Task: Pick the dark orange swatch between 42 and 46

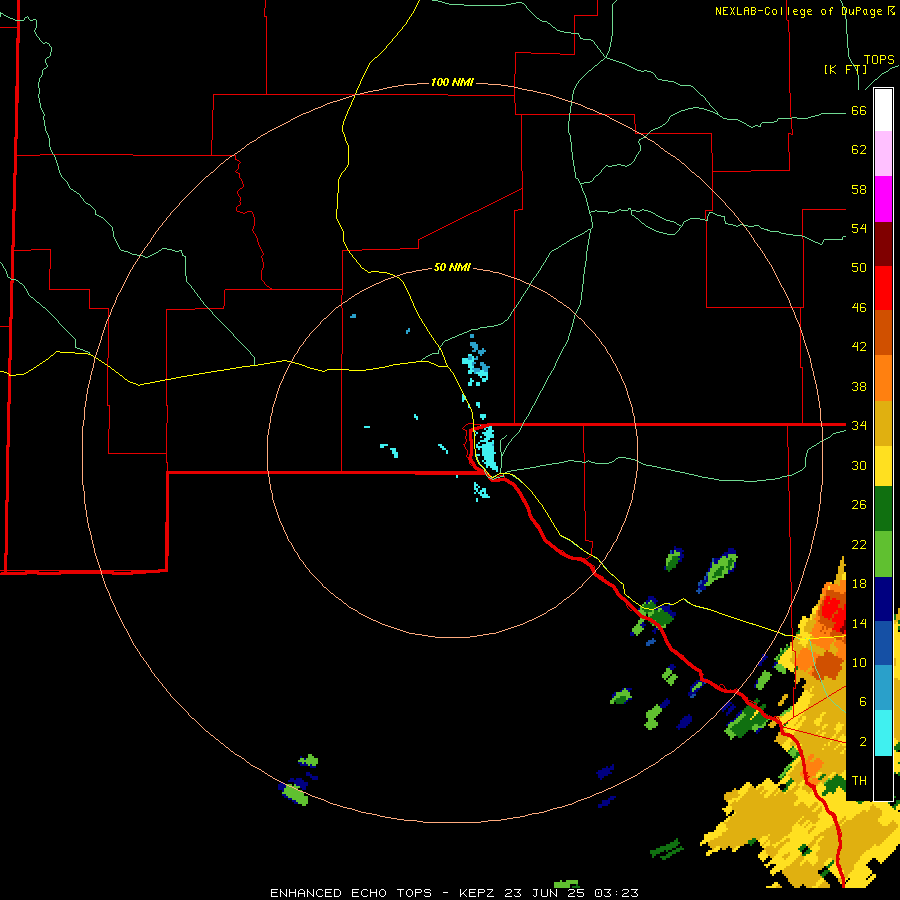Action: [x=883, y=333]
